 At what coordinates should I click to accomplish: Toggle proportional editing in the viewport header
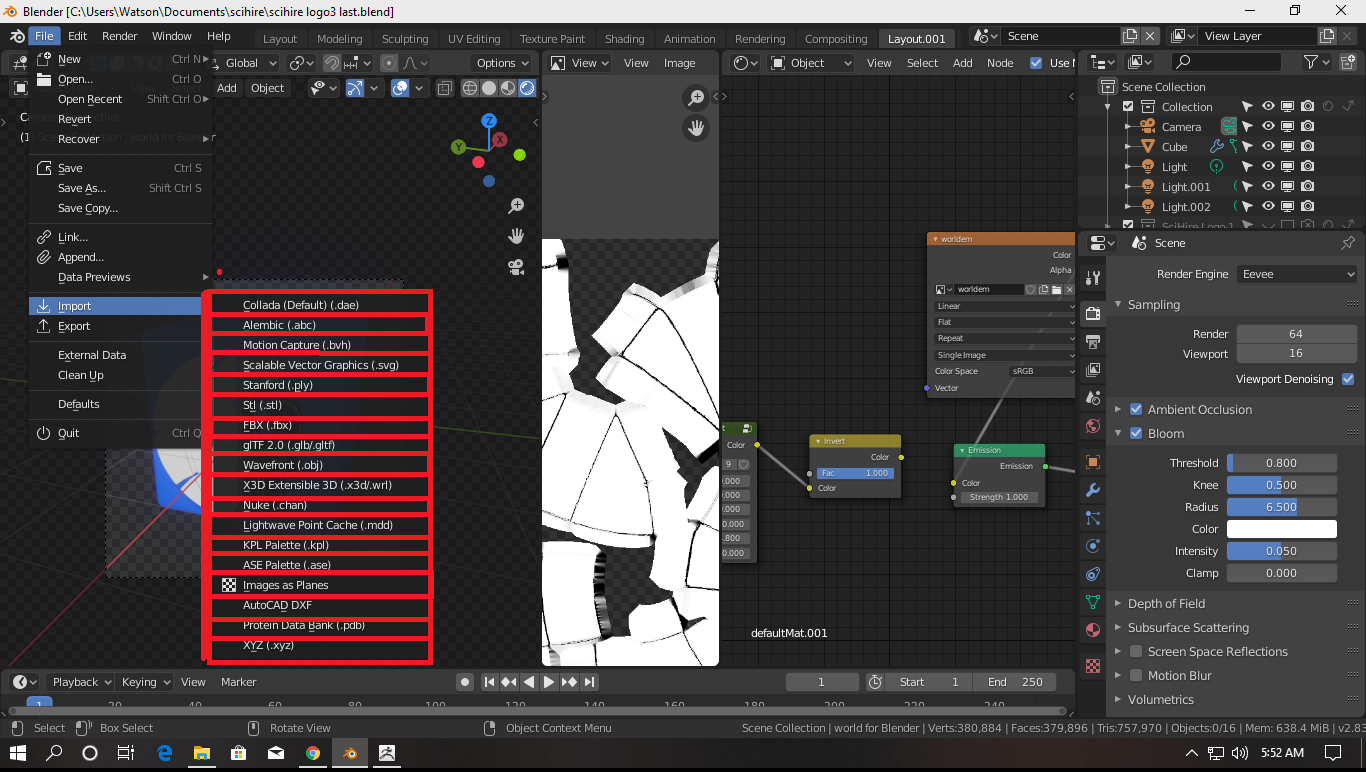(x=389, y=63)
